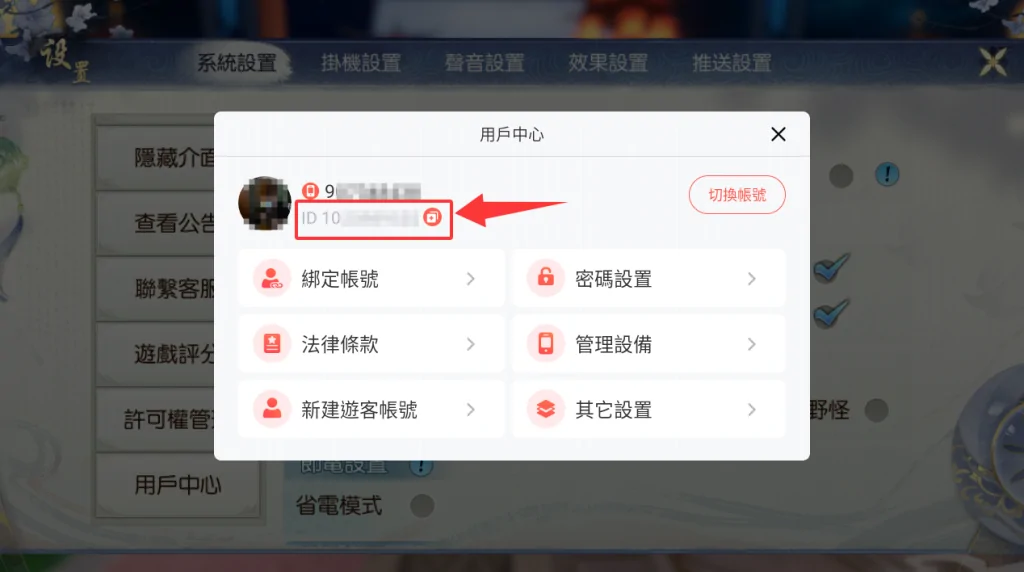Click the 法律條款 document icon
Screen dimensions: 1024x572
coord(272,344)
